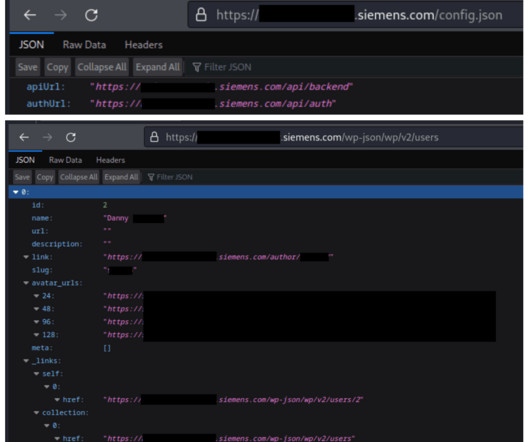Image resolution: width=530 pixels, height=442 pixels.
Task: Collapse the avatar_urls node
Action: tap(26, 283)
